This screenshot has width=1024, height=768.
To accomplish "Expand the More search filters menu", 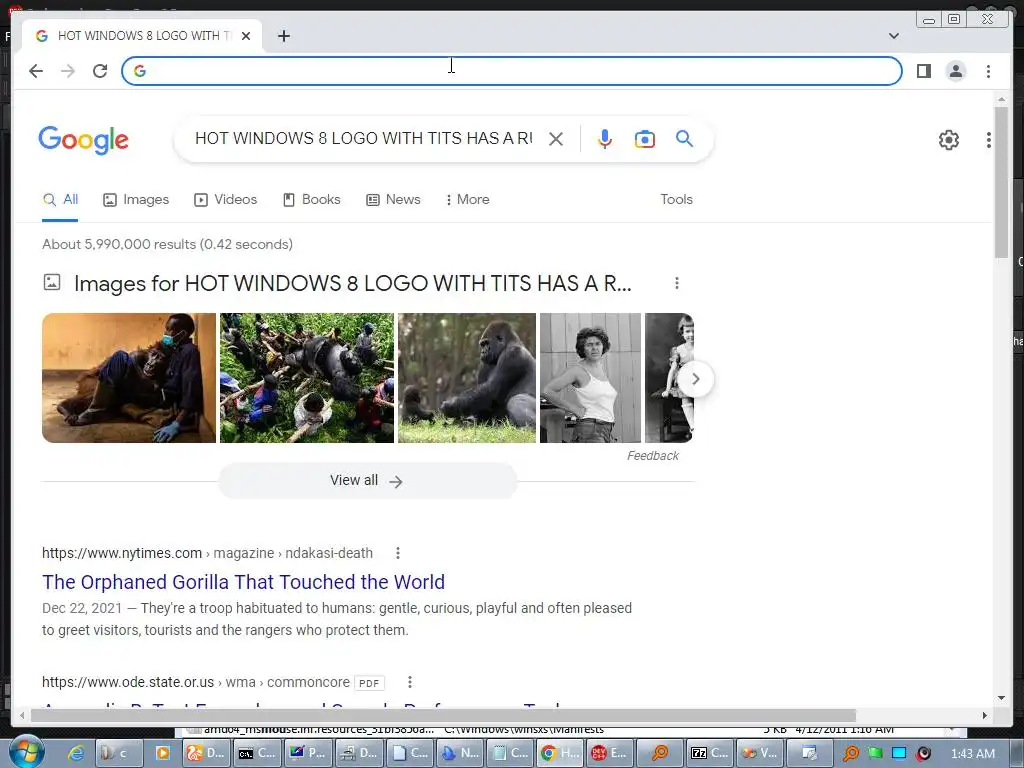I will pos(468,200).
